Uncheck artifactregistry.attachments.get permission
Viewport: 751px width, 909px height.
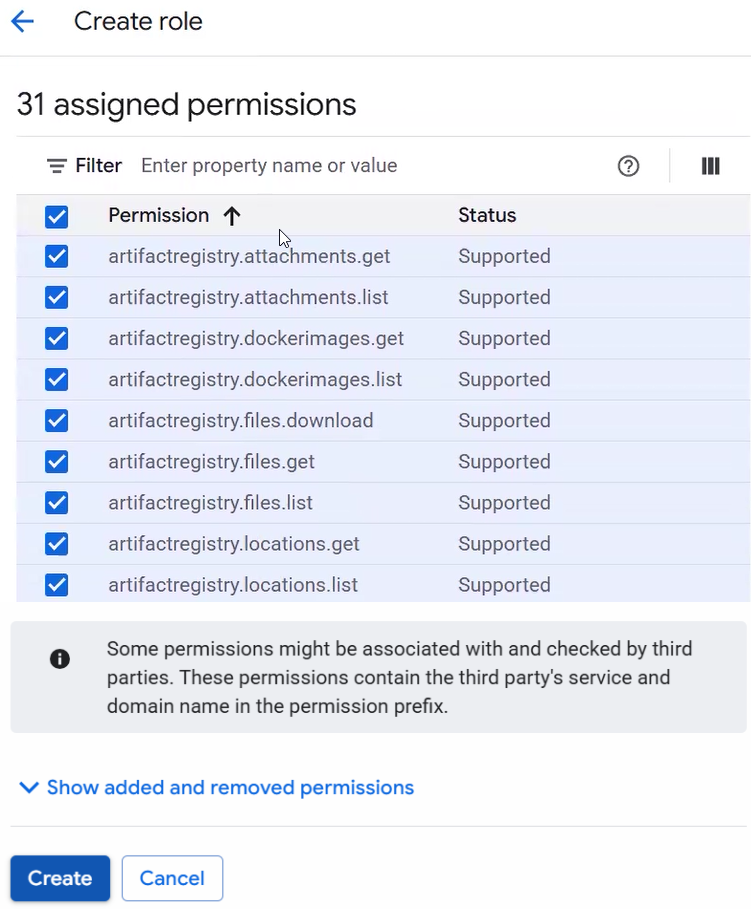(x=57, y=257)
